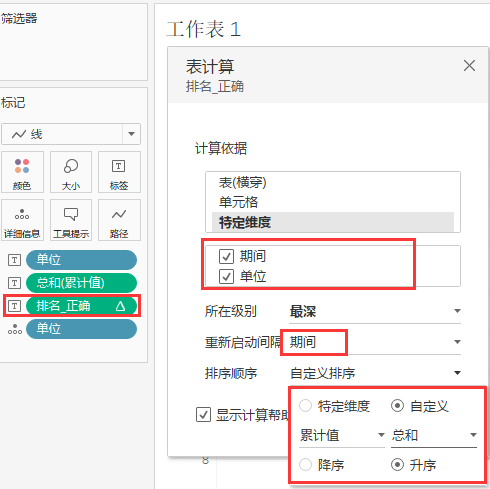Open the 路径 path mark card
The height and width of the screenshot is (489, 490).
119,220
